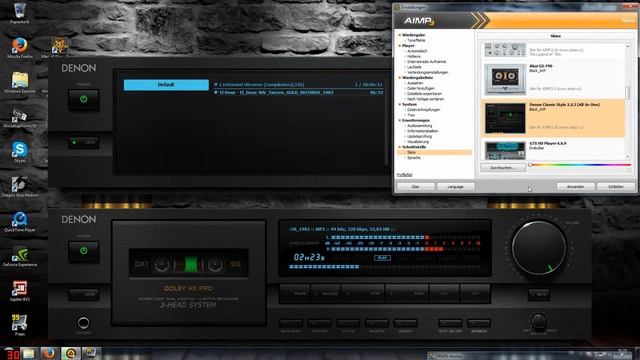
Task: Click Schließen to close the settings dialog
Action: click(616, 187)
